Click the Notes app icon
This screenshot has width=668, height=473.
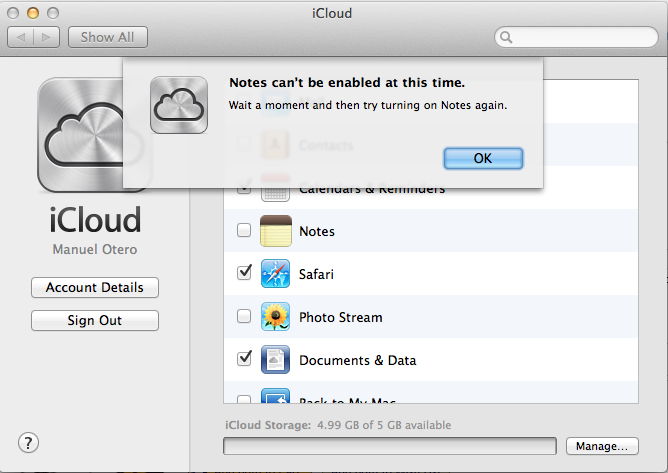pos(275,231)
